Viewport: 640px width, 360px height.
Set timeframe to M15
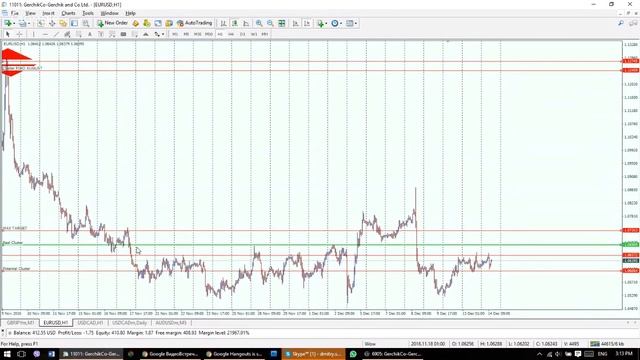pyautogui.click(x=198, y=34)
